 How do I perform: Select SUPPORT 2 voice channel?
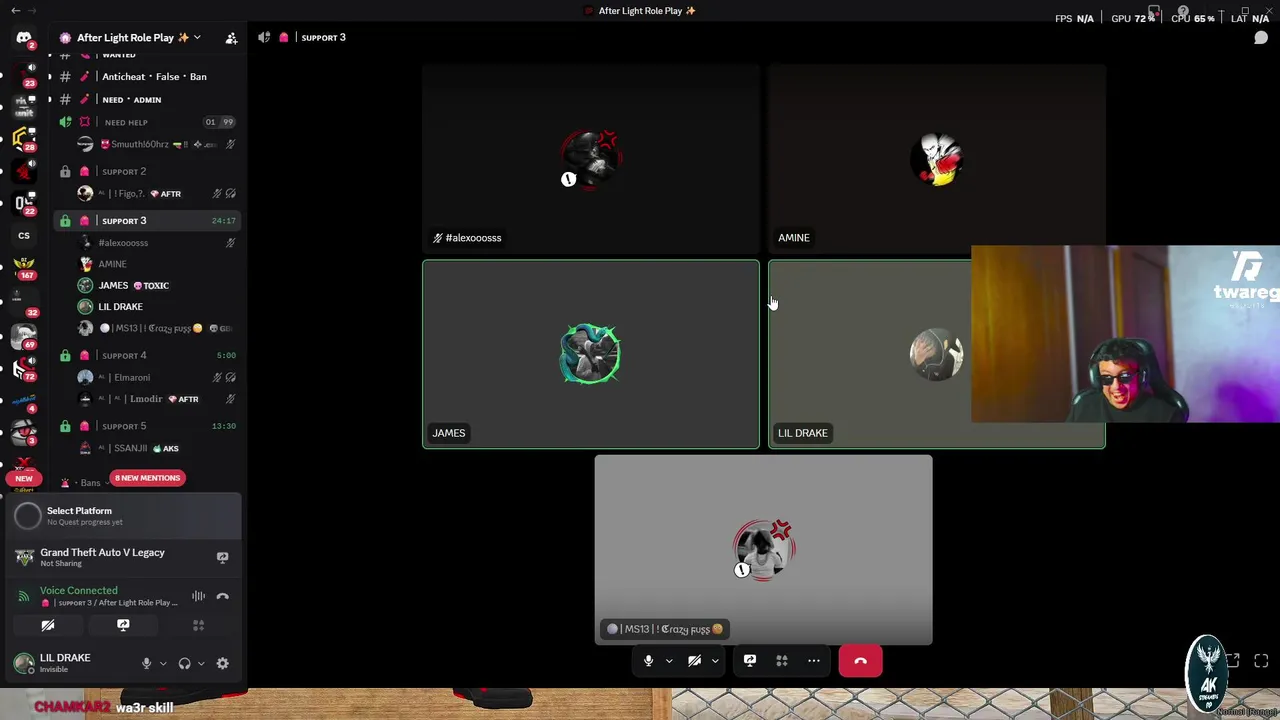click(145, 171)
